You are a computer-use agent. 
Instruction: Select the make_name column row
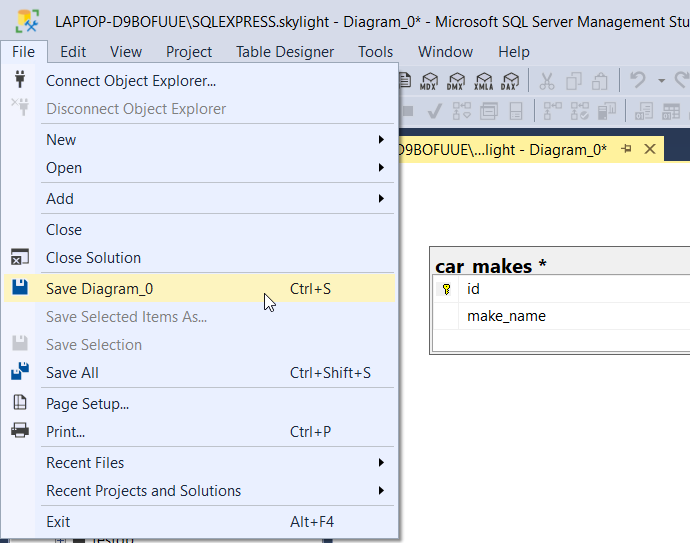coord(506,316)
